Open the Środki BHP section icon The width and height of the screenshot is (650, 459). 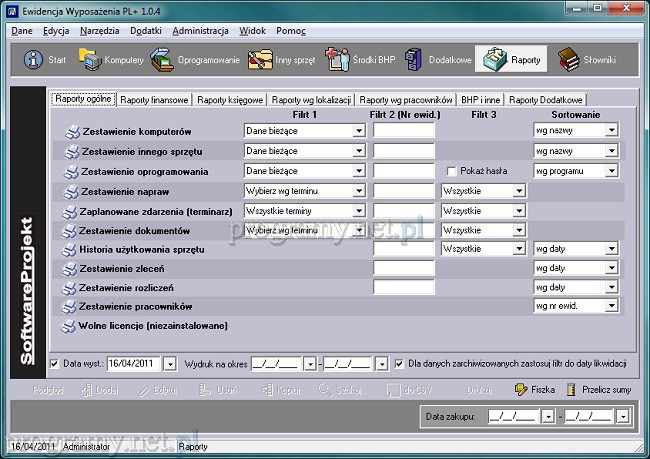pos(335,60)
